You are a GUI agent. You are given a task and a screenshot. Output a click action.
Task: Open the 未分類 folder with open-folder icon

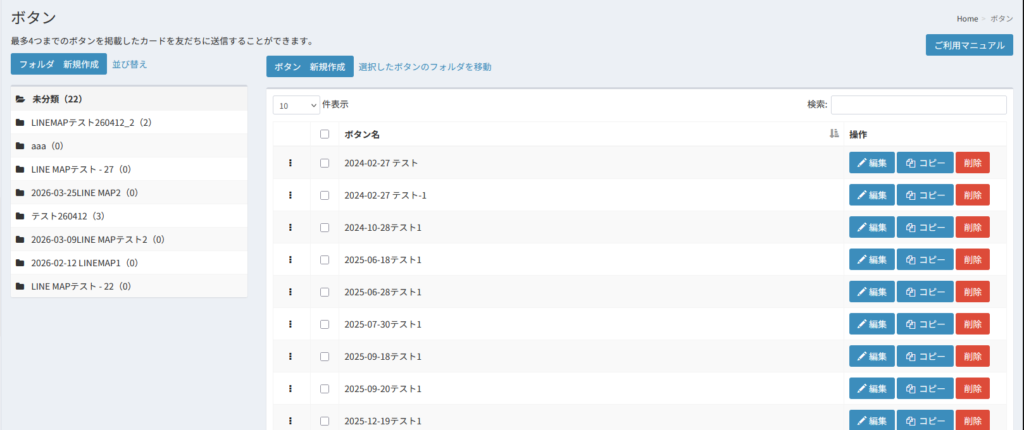pos(21,99)
